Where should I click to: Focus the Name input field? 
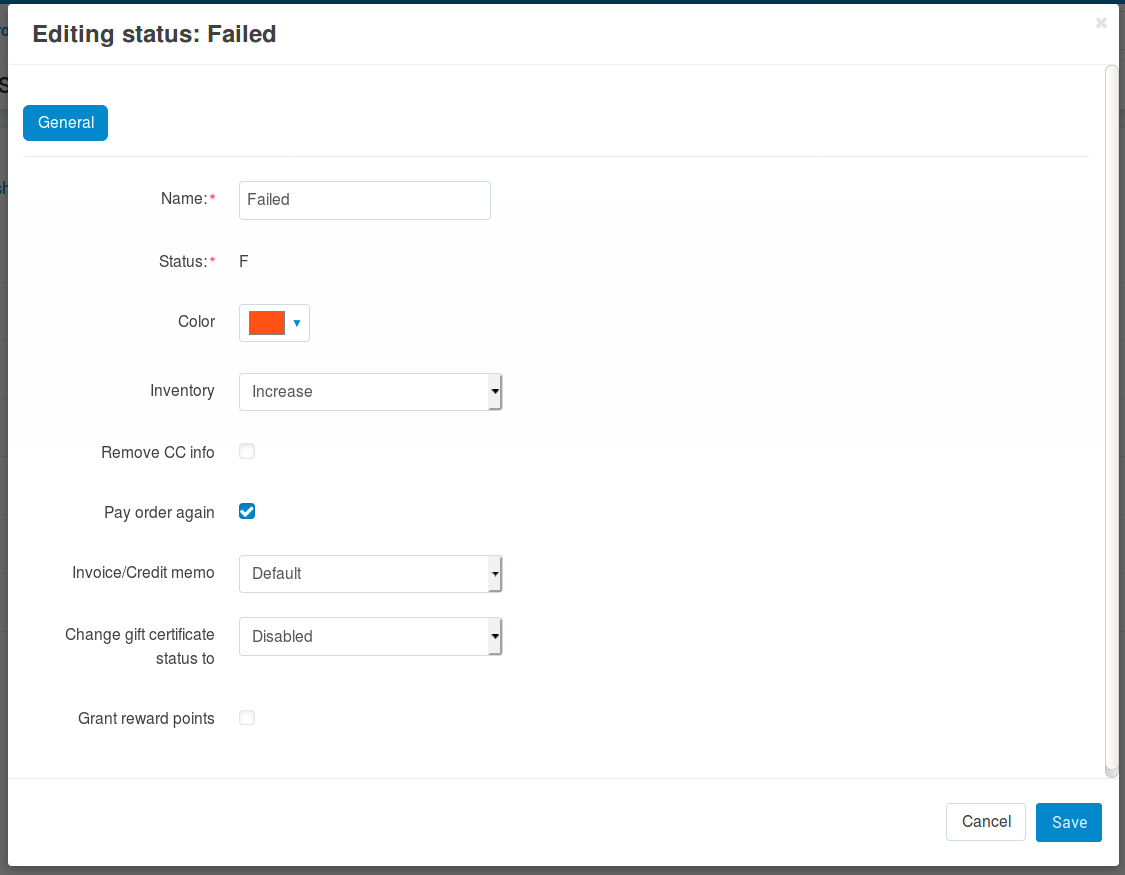pos(364,200)
